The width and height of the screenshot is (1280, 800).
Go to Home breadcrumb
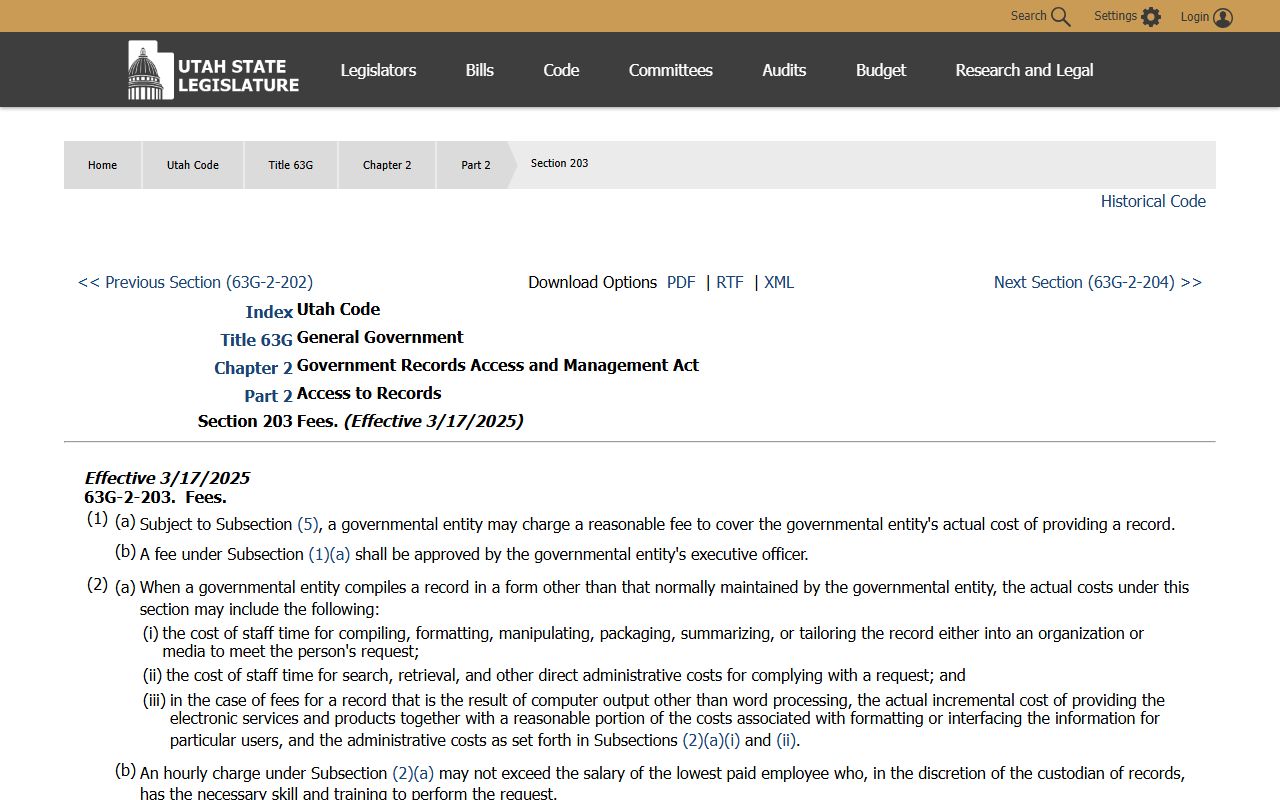[x=102, y=165]
